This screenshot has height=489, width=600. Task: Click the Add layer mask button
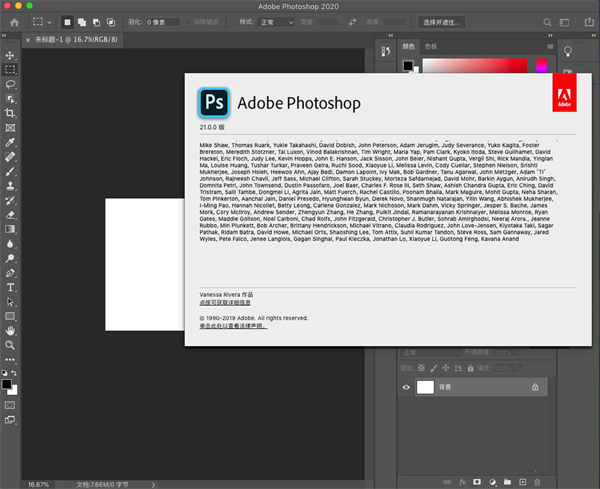477,482
